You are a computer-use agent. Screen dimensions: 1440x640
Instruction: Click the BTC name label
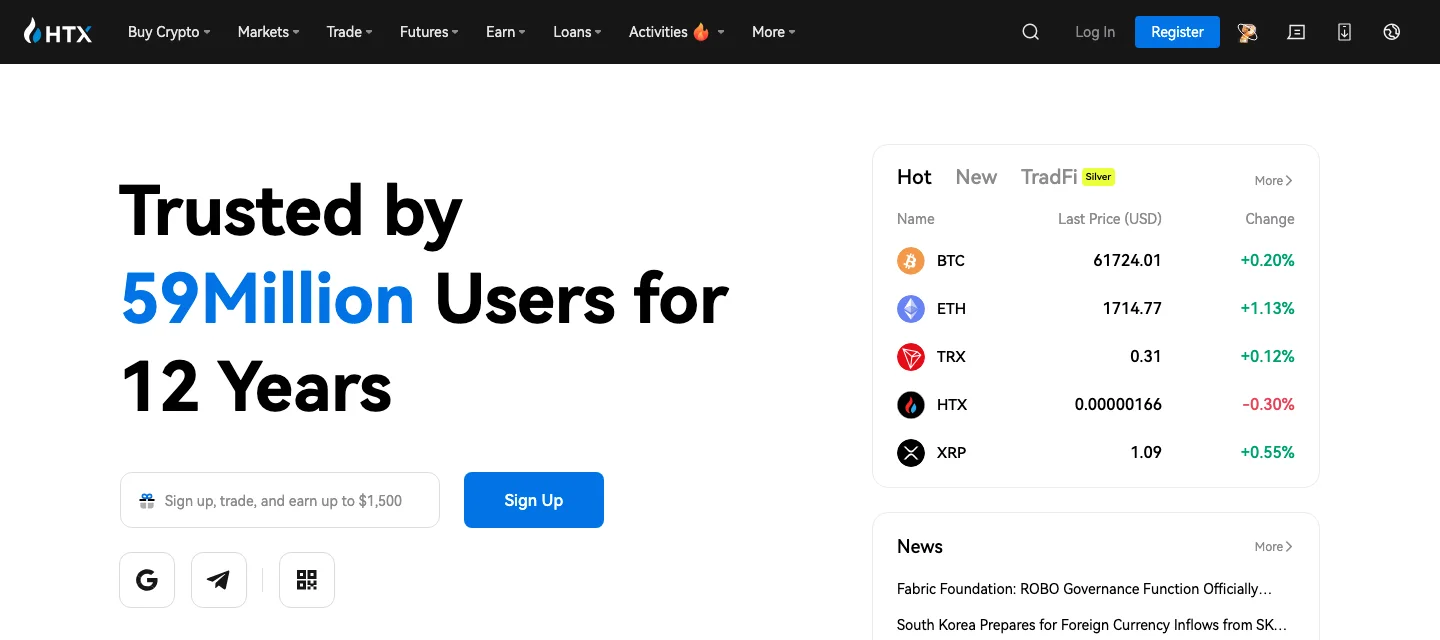pyautogui.click(x=951, y=261)
